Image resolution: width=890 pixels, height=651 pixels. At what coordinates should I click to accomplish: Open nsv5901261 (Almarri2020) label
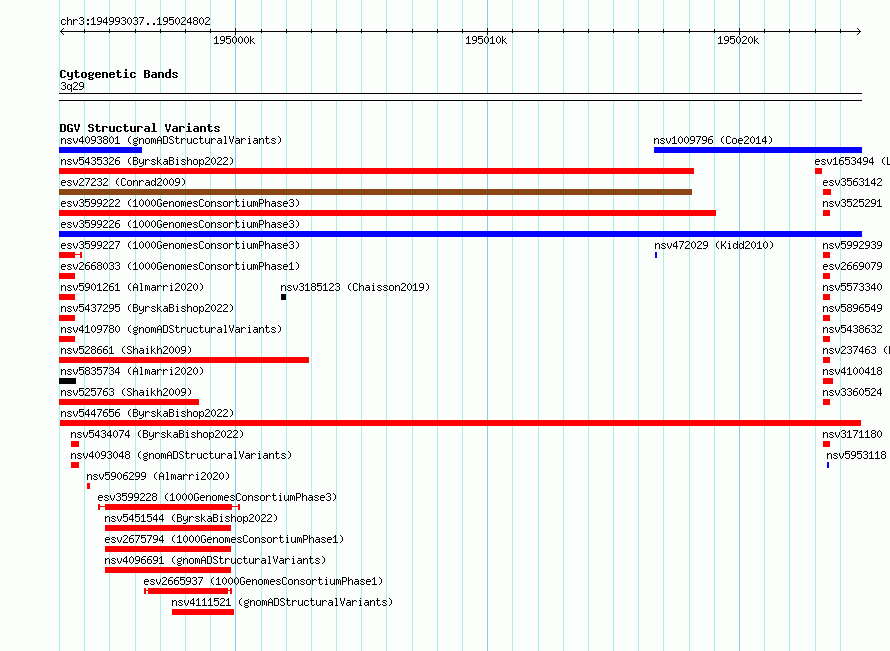pos(132,287)
